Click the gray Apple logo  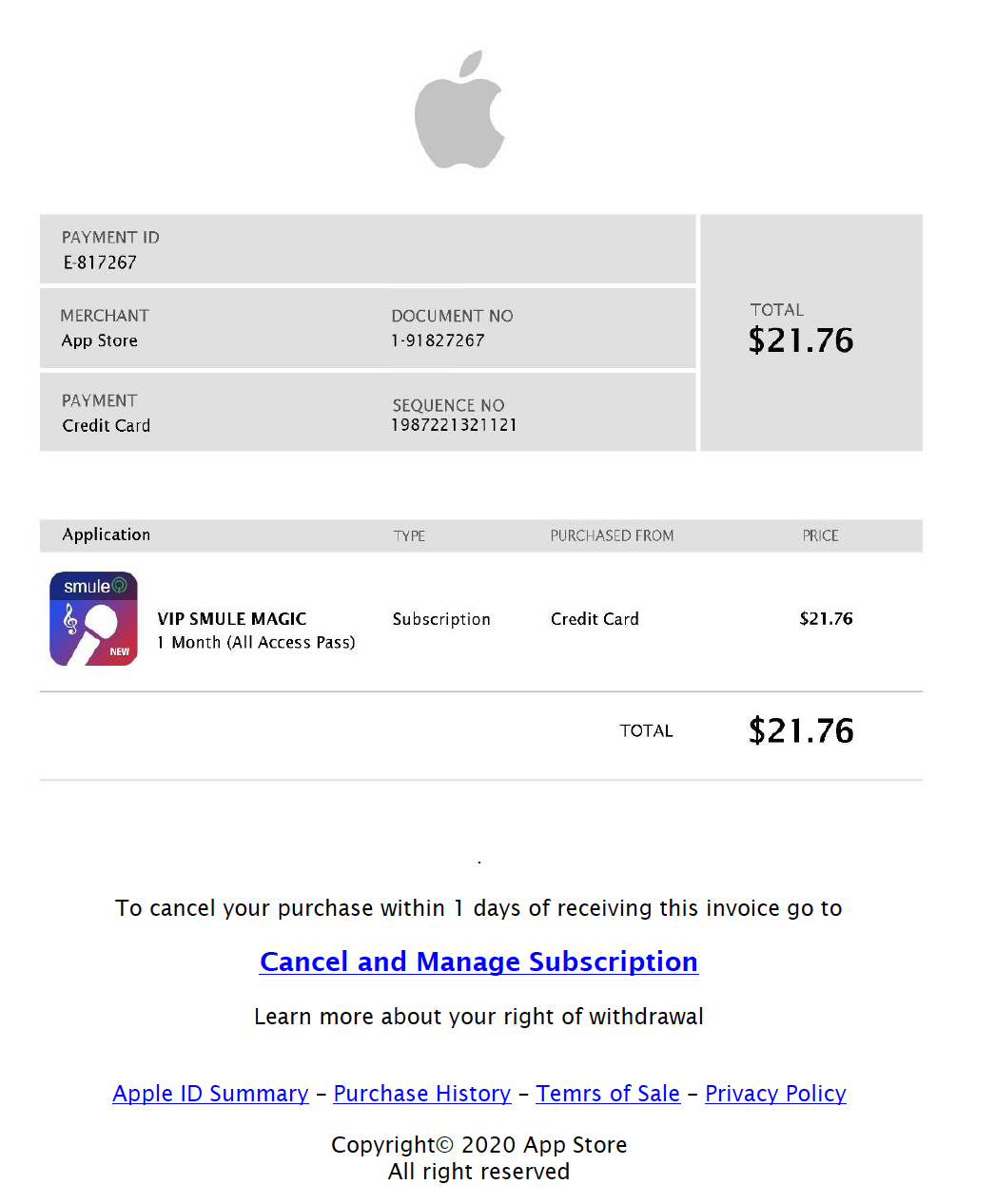459,112
